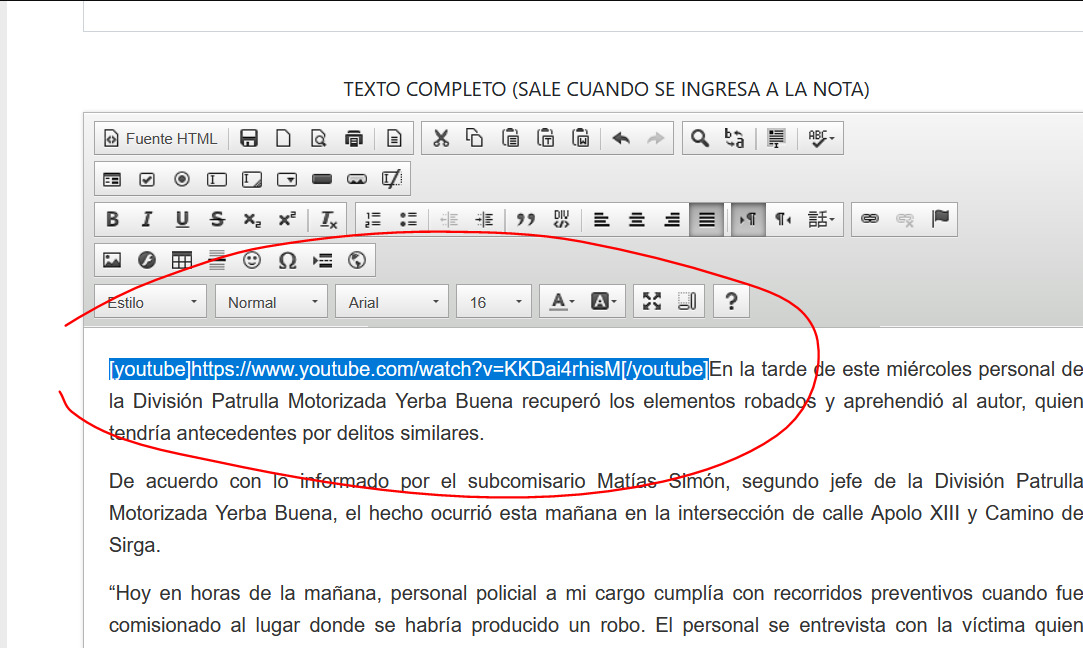Open Fuente HTML source view

pyautogui.click(x=160, y=138)
